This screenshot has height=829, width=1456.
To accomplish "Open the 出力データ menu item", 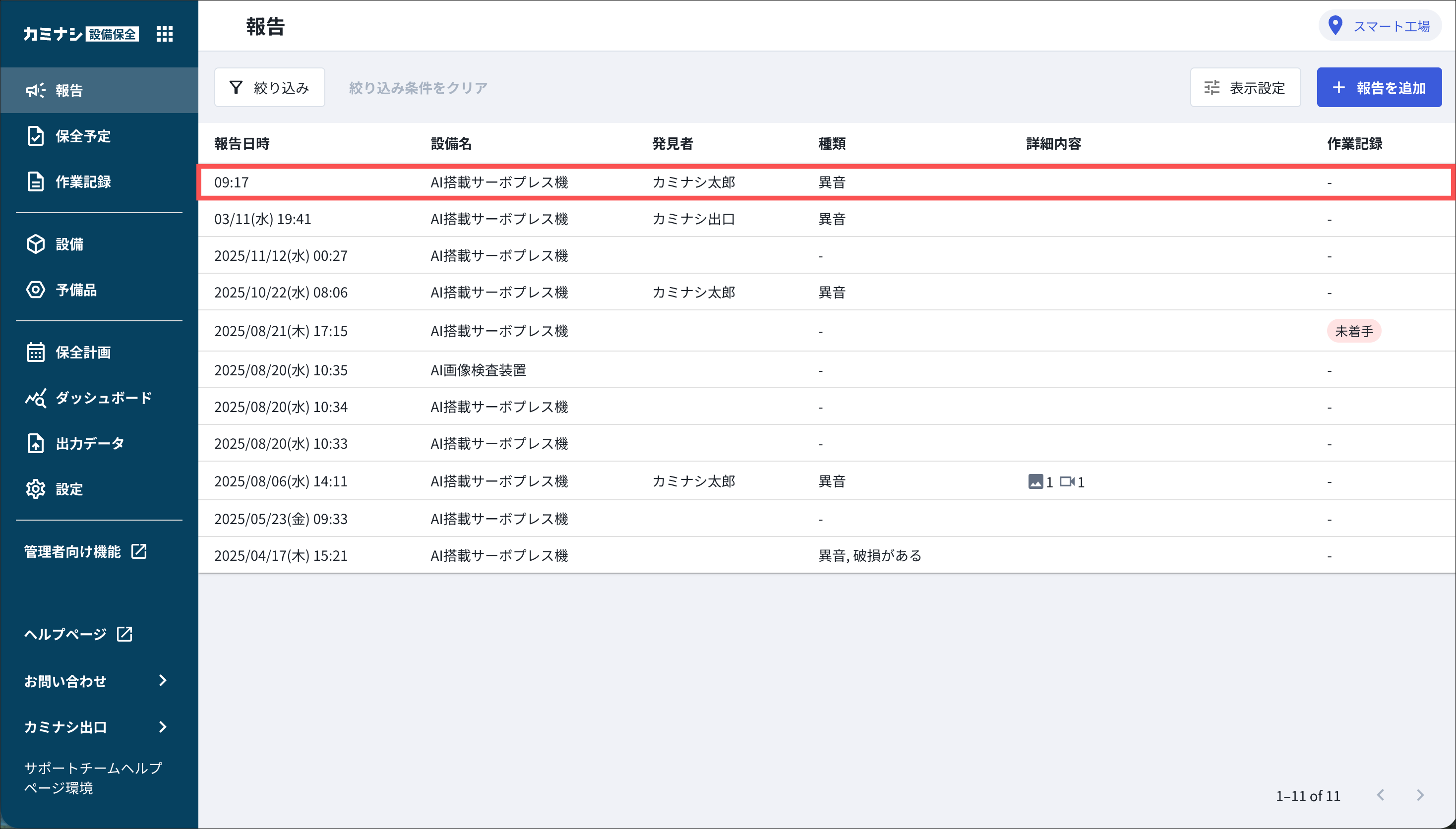I will [x=89, y=444].
